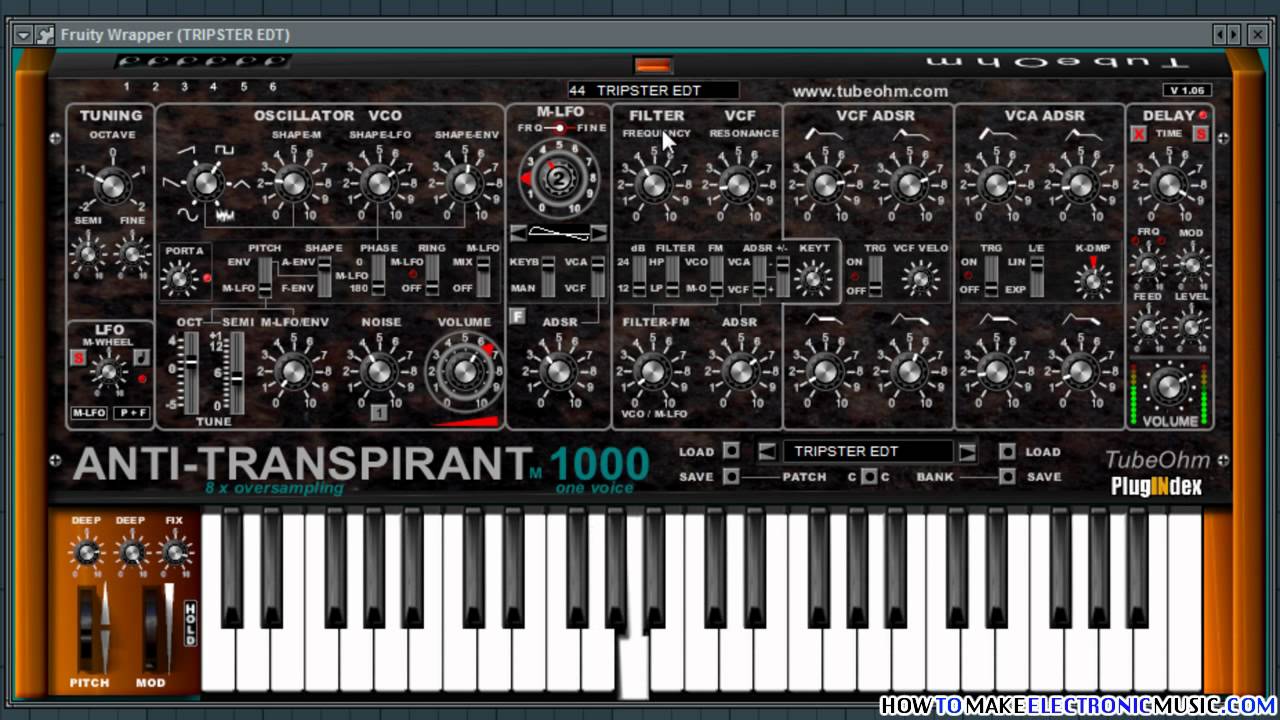Click next patch arrow beside TRIPSTER EDT
1280x720 pixels.
tap(967, 452)
